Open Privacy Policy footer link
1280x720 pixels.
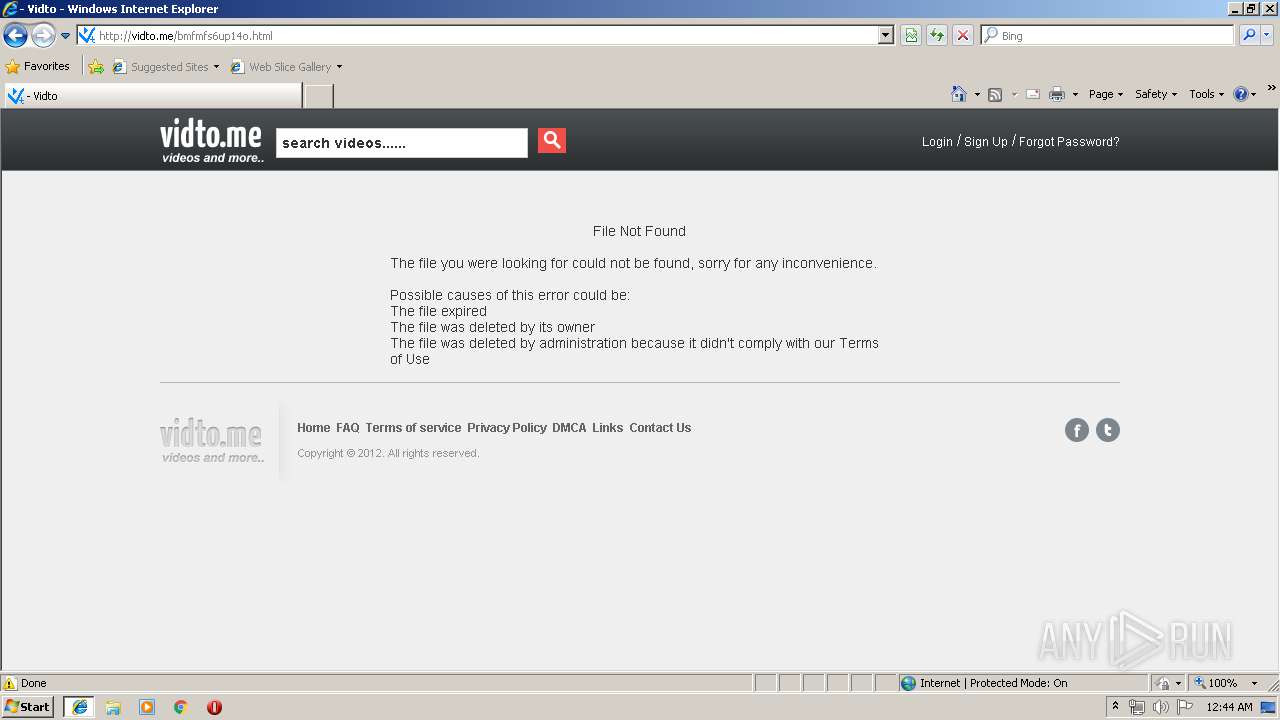click(x=507, y=428)
